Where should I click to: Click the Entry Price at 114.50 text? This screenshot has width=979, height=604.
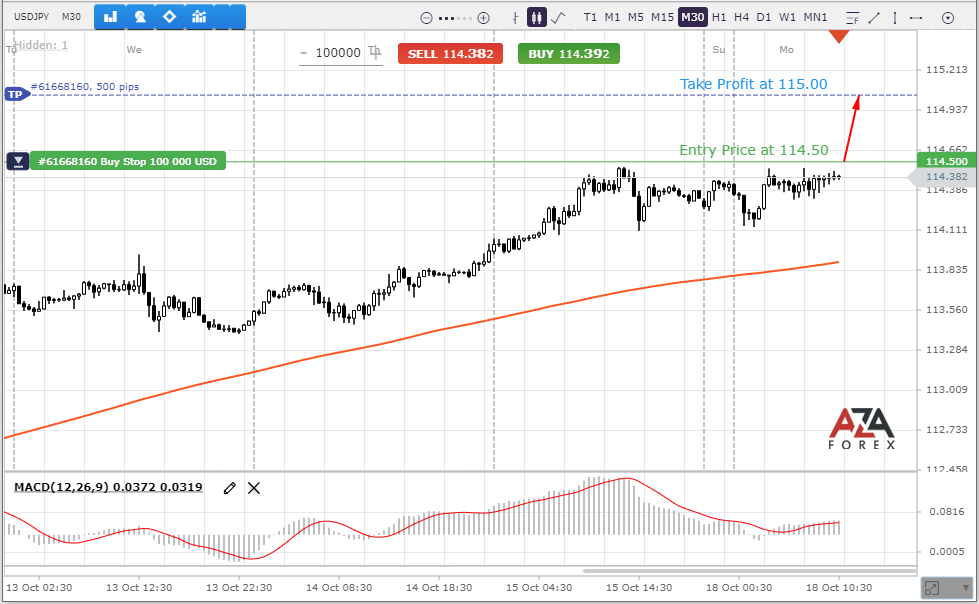[754, 151]
